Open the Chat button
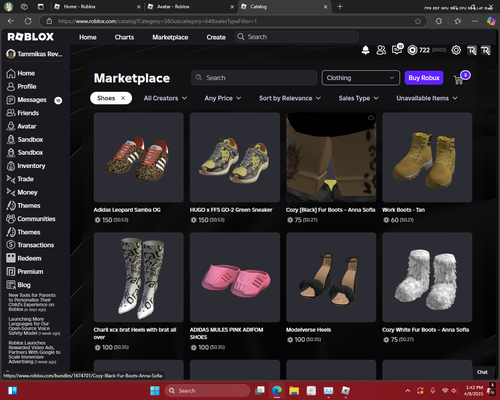Screen dimensions: 500x400 click(482, 372)
